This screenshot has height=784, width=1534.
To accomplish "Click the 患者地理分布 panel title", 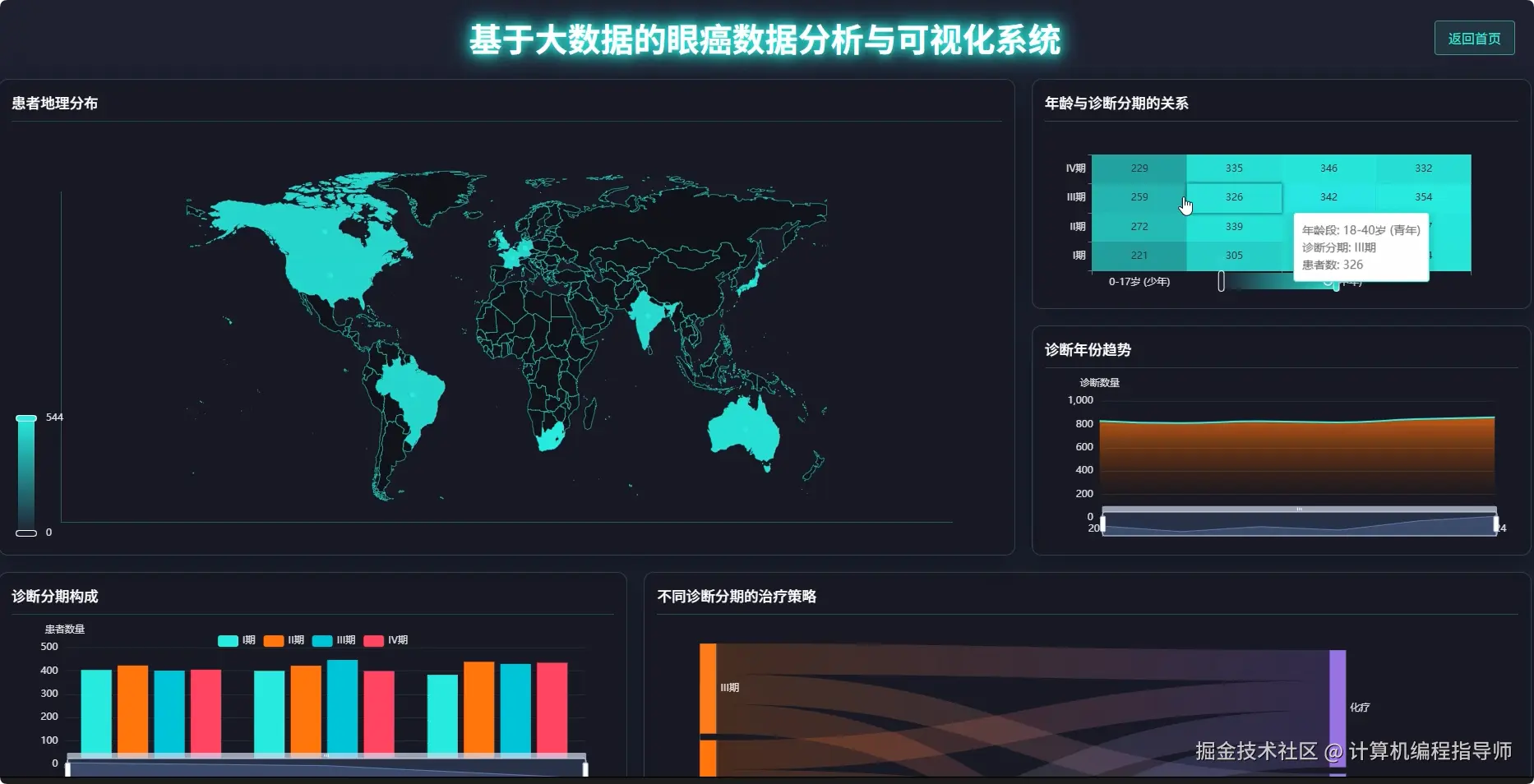I will coord(54,104).
